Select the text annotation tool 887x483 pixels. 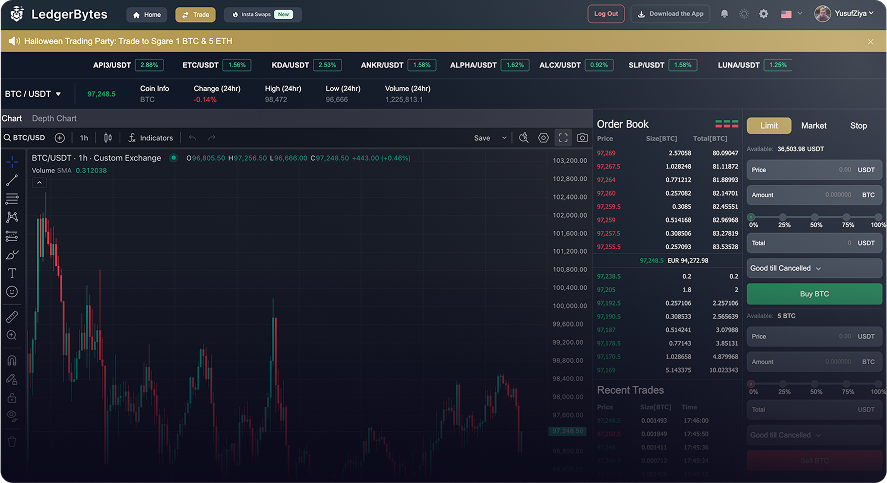12,272
